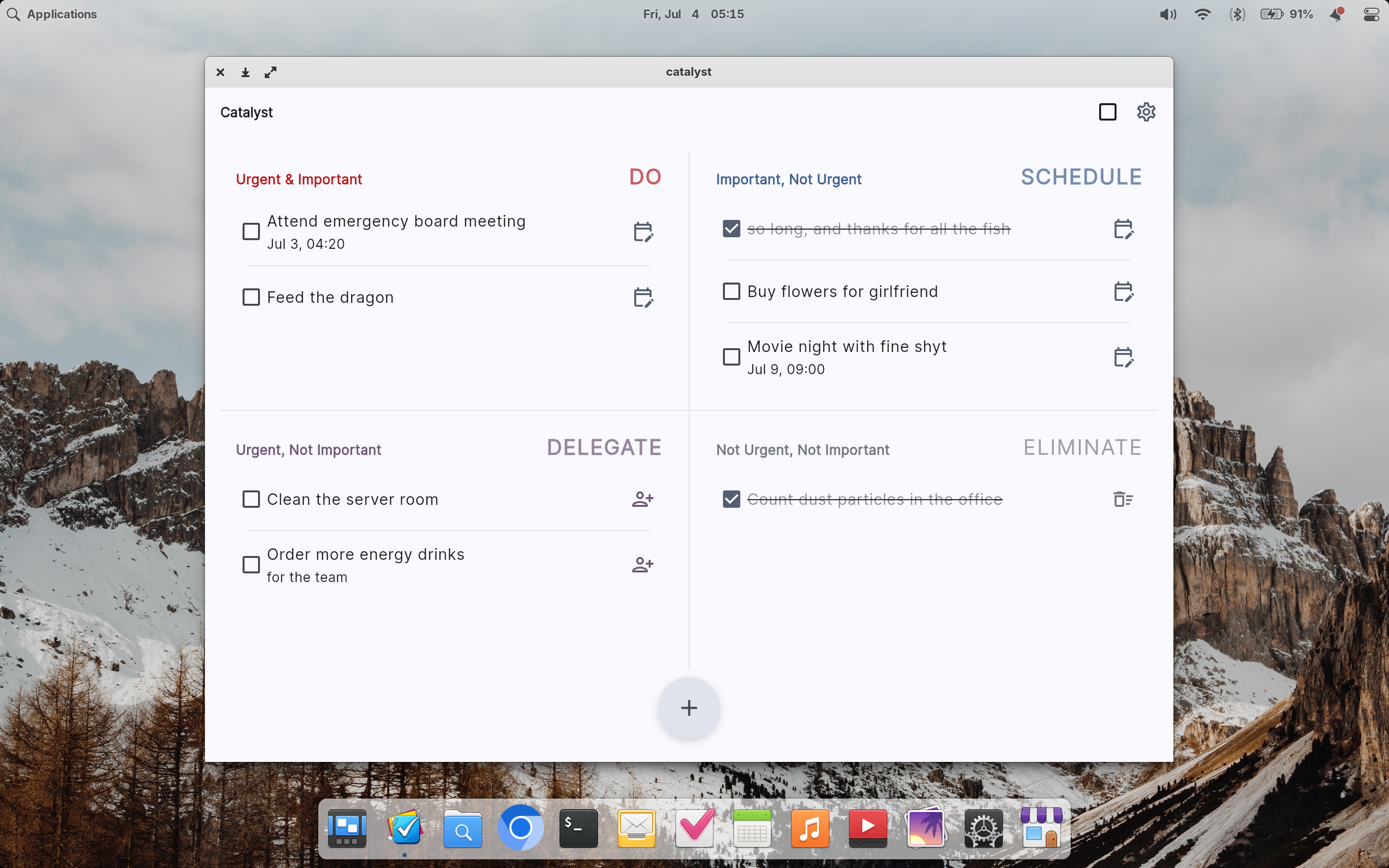The image size is (1389, 868).
Task: Open the Applications menu
Action: [x=62, y=14]
